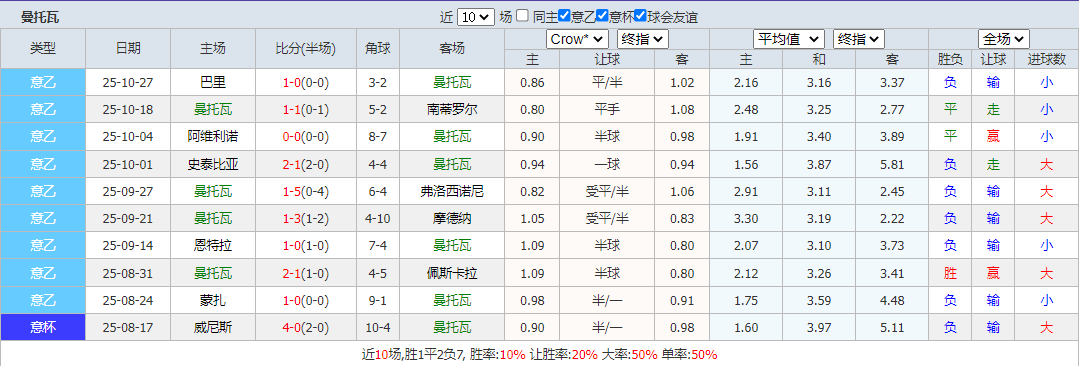Click 曼托瓦 home team in 25-10-18 row
This screenshot has width=1080, height=366.
click(213, 110)
